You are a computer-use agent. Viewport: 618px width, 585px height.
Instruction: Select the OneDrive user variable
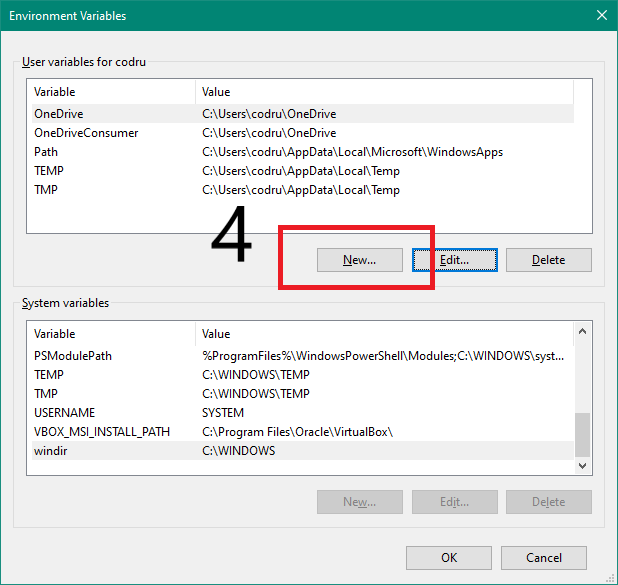tap(58, 114)
